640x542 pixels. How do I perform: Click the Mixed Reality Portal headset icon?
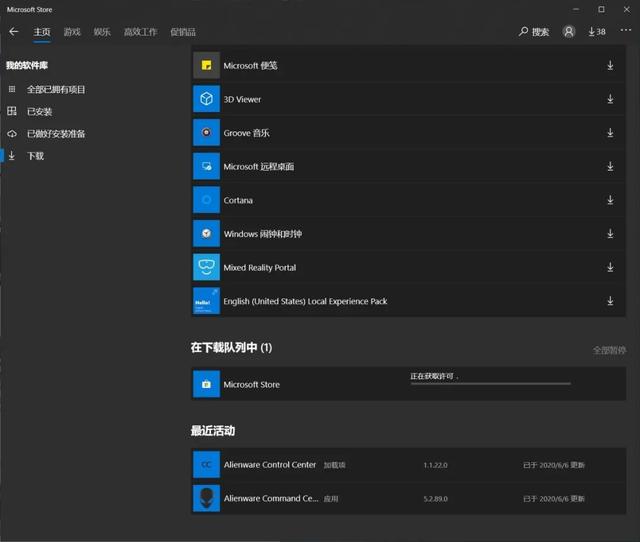pos(206,267)
